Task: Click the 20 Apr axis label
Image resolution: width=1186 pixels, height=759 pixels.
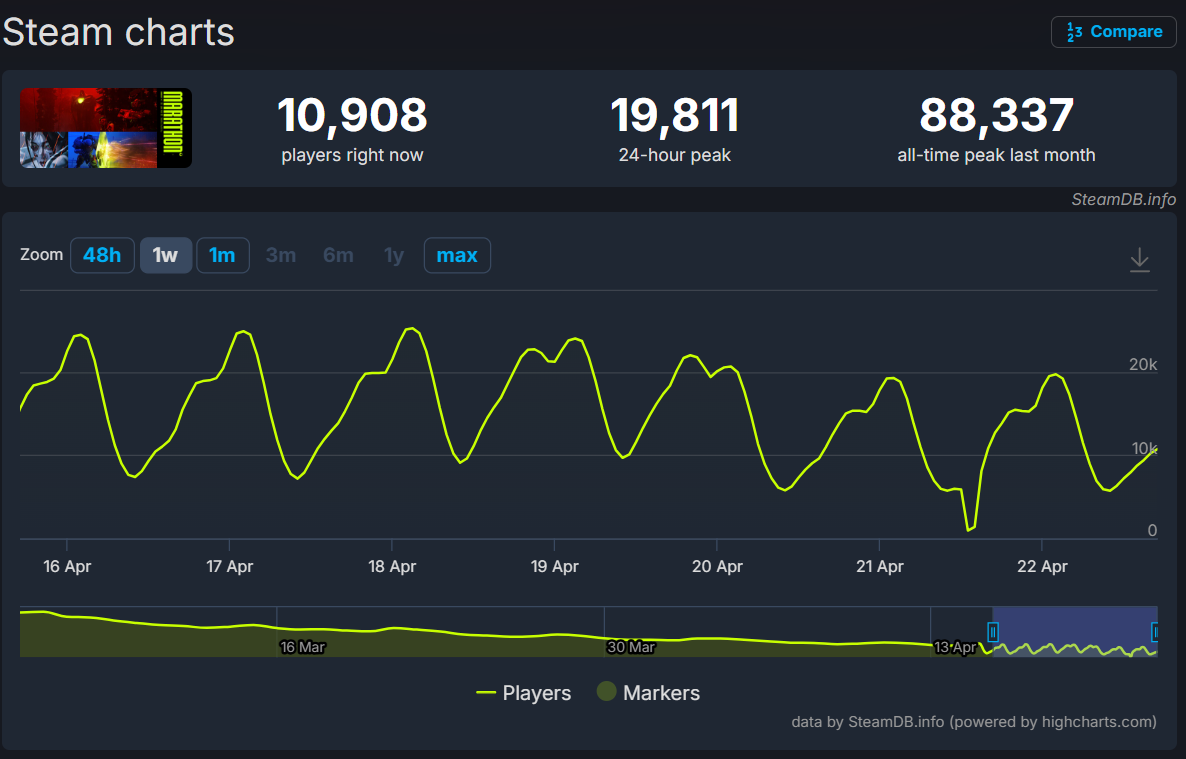Action: tap(717, 566)
